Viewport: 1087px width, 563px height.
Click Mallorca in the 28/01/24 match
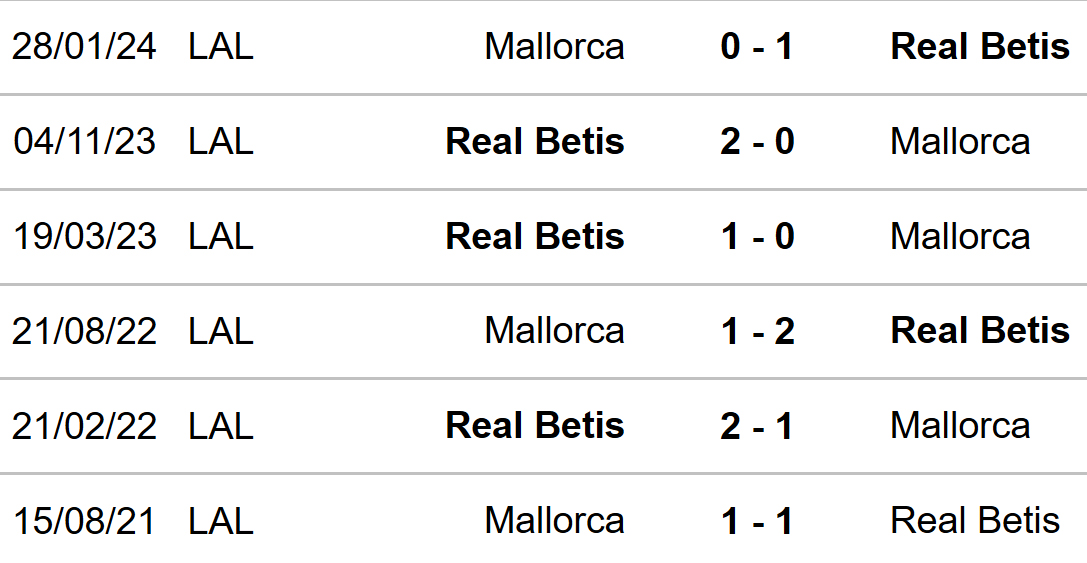point(555,46)
